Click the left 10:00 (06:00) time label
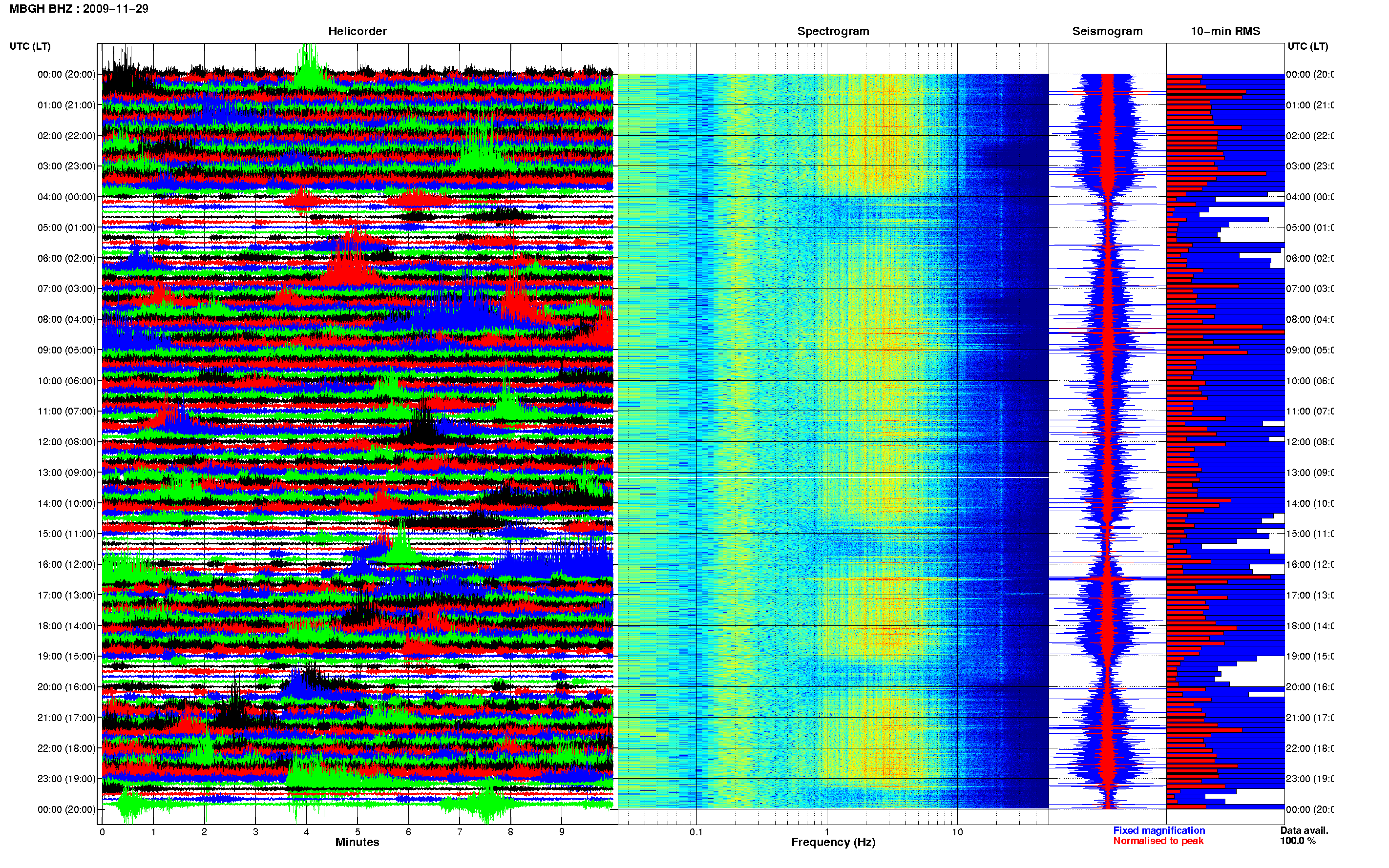Image resolution: width=1389 pixels, height=868 pixels. tap(66, 381)
